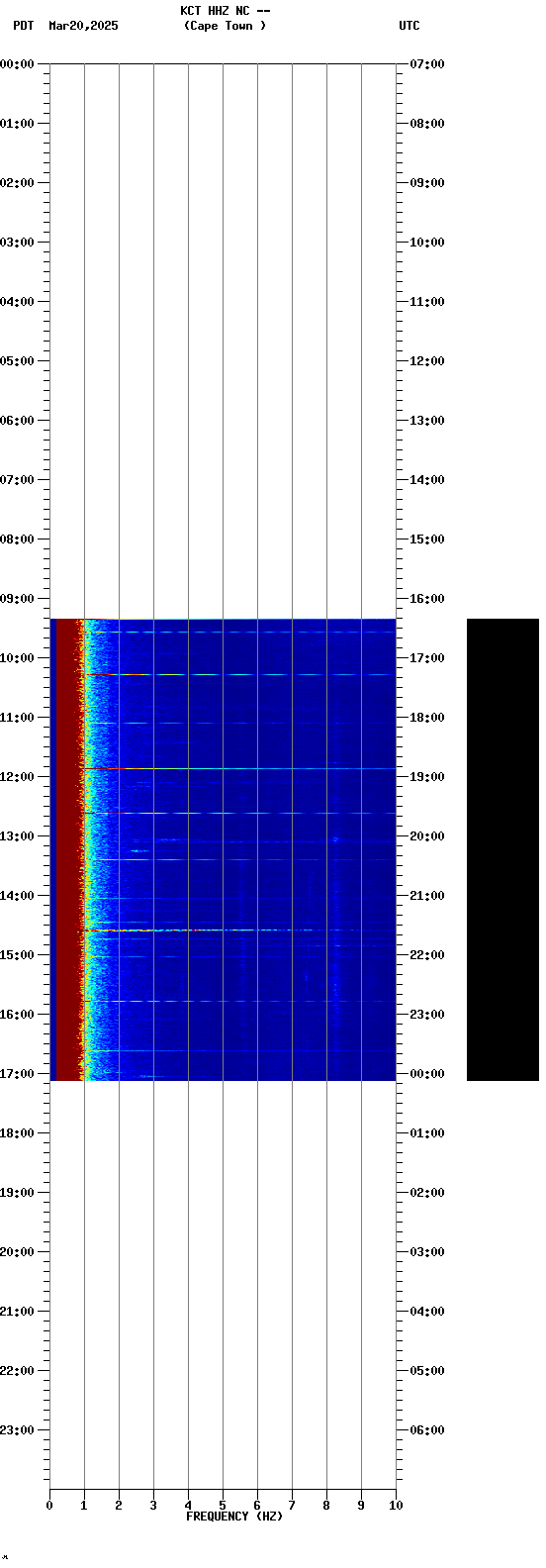This screenshot has width=546, height=1568.
Task: Click '14:00' on the PDT axis
Action: click(17, 896)
